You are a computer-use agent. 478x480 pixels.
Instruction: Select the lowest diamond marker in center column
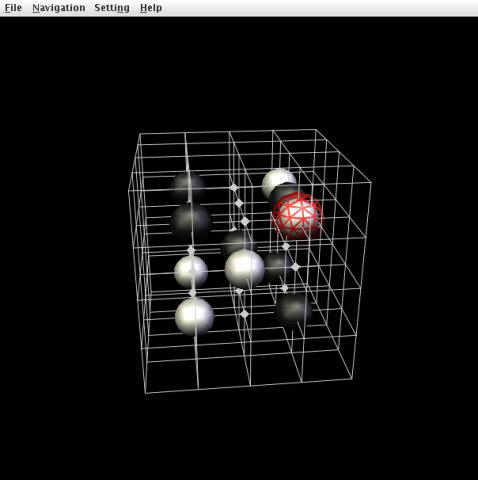pos(244,314)
